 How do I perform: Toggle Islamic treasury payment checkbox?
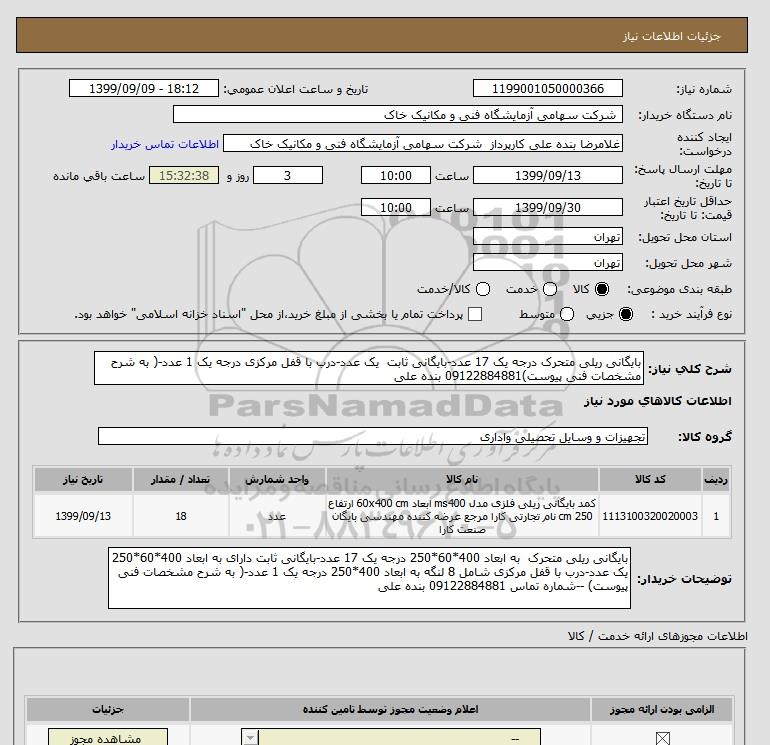pos(475,314)
